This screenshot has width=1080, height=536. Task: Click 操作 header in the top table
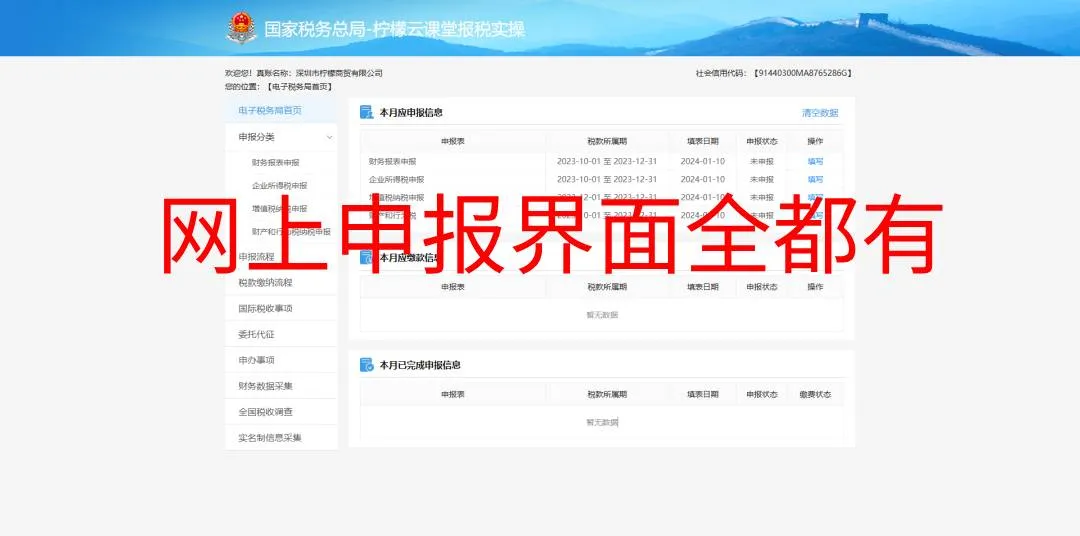click(816, 141)
